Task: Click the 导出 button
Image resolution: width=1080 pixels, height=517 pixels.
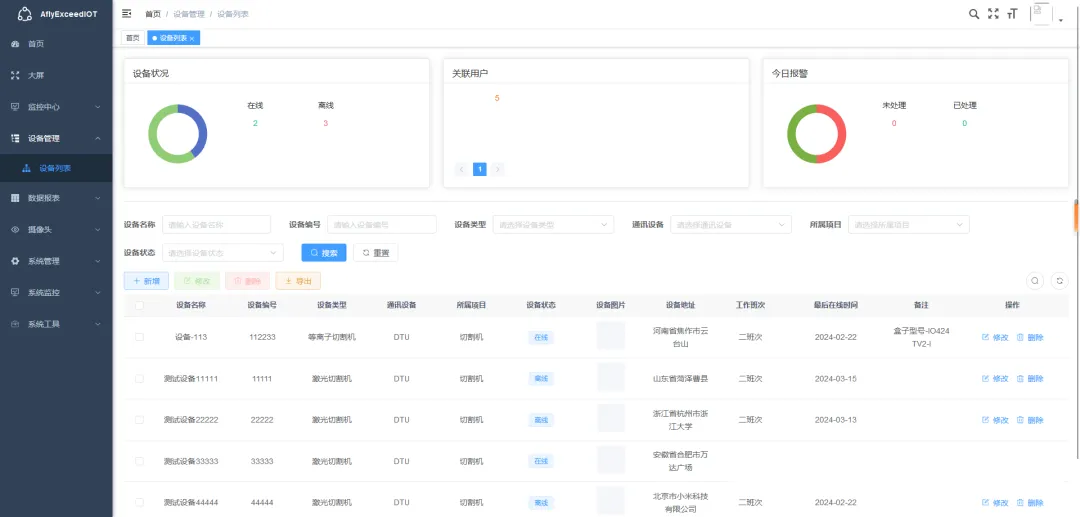Action: (298, 281)
